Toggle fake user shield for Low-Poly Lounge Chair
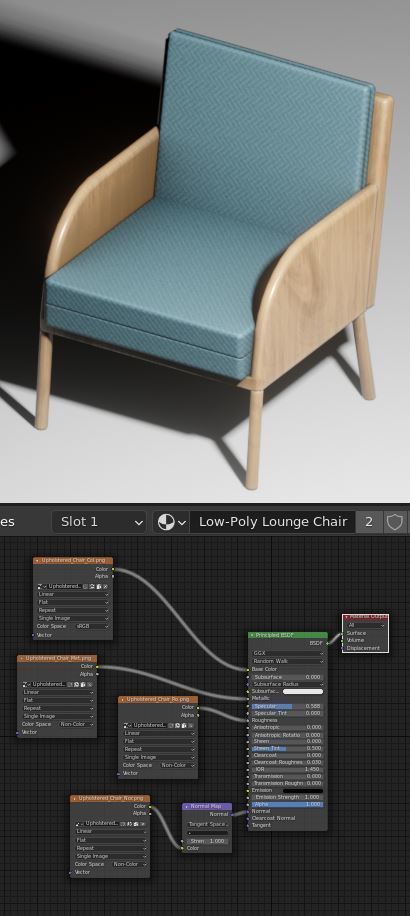The height and width of the screenshot is (916, 410). pos(395,522)
